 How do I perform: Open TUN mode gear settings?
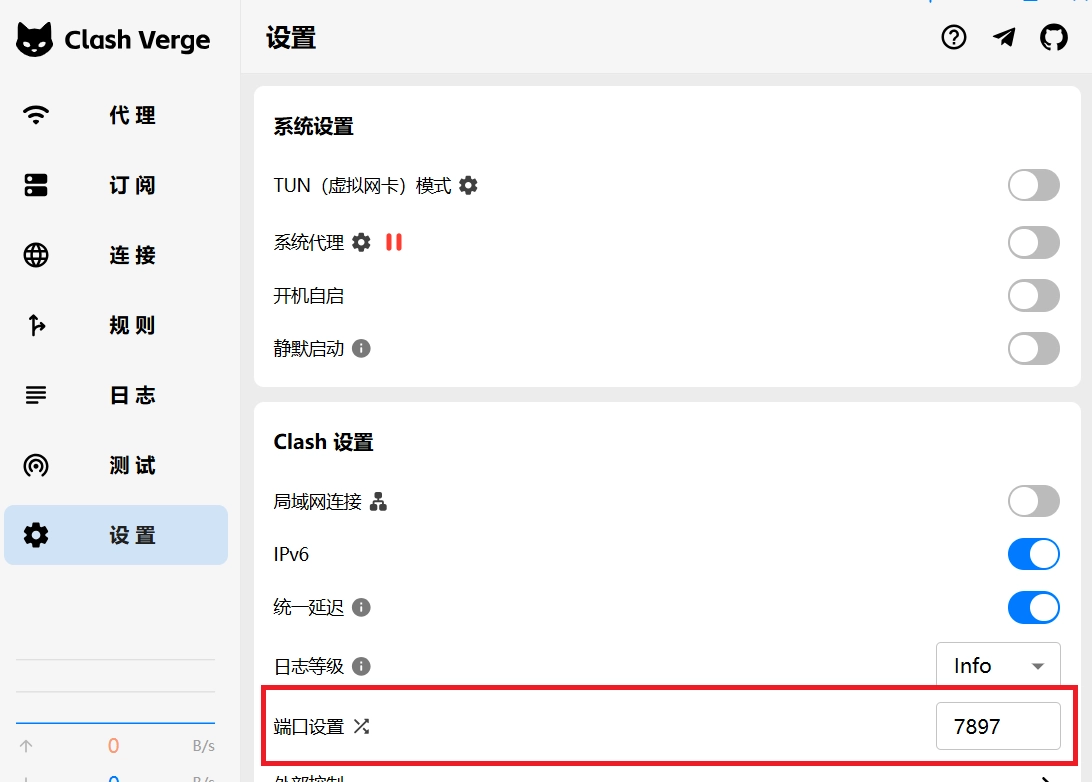(x=468, y=185)
